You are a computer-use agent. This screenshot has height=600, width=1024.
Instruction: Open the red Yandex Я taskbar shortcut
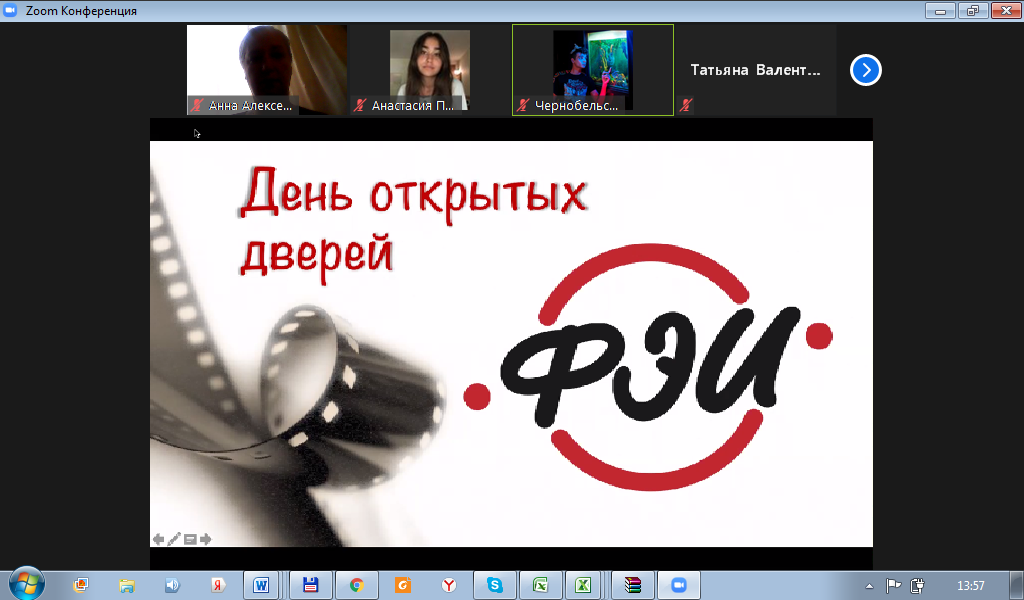[218, 585]
